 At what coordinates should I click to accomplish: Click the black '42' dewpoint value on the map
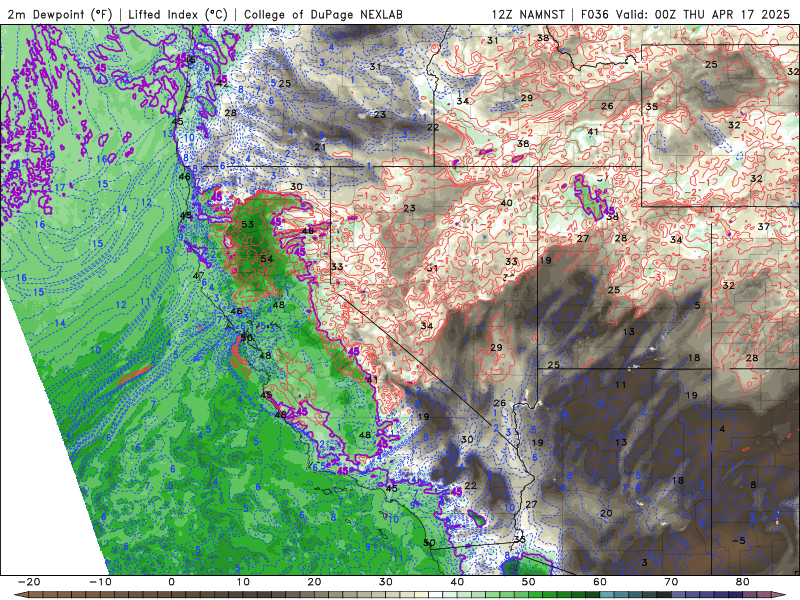[222, 83]
